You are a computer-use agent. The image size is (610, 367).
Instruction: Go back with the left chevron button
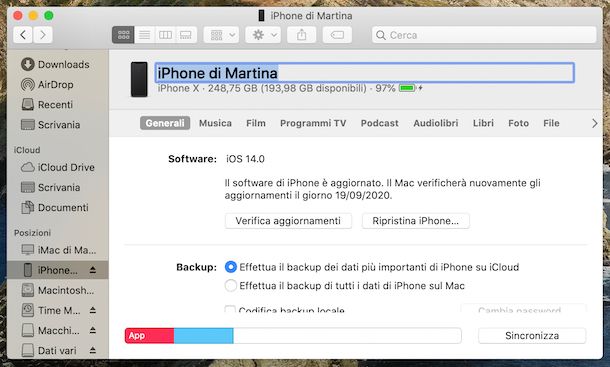click(x=23, y=35)
